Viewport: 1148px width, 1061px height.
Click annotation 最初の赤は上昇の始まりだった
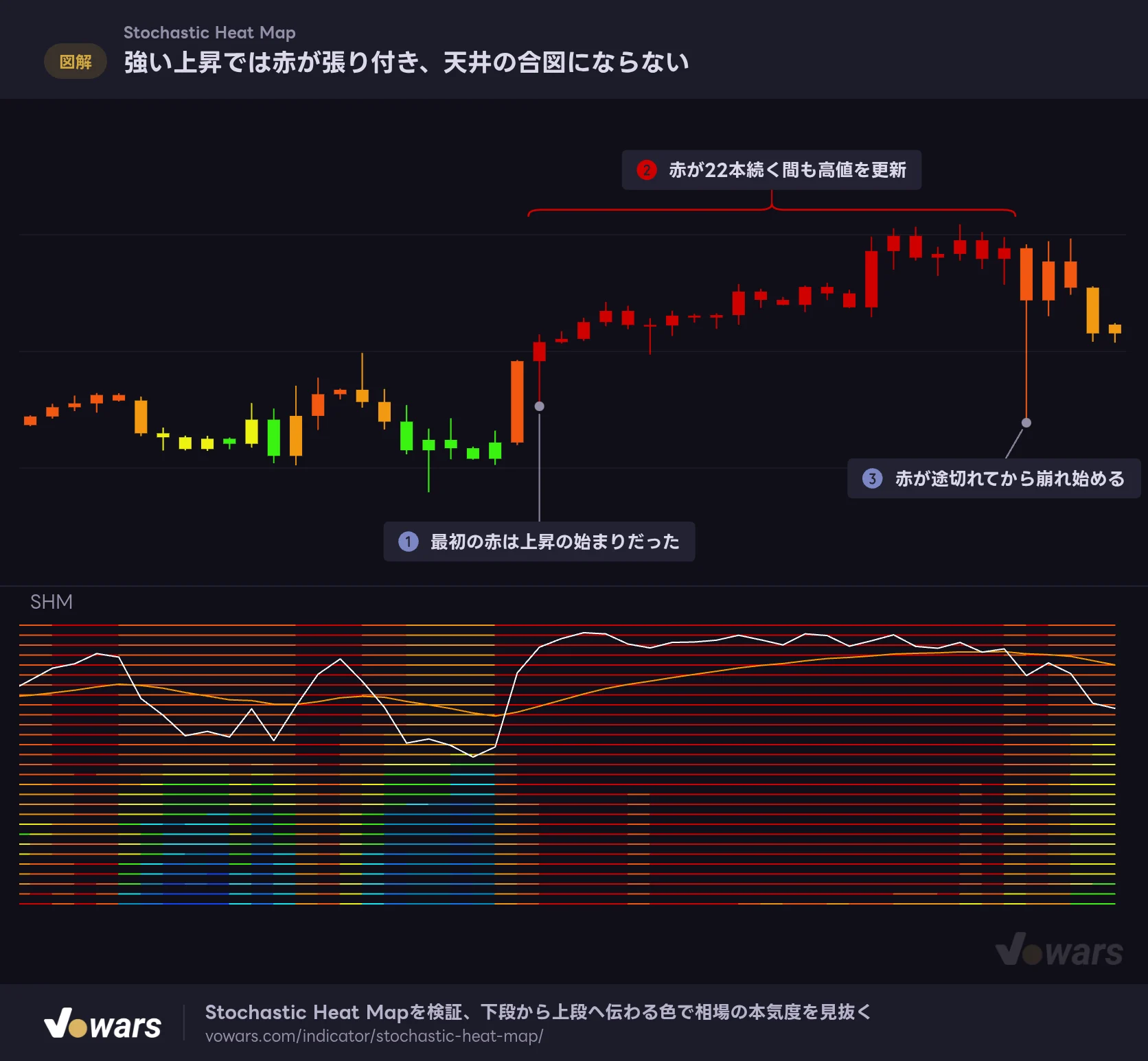click(x=539, y=542)
